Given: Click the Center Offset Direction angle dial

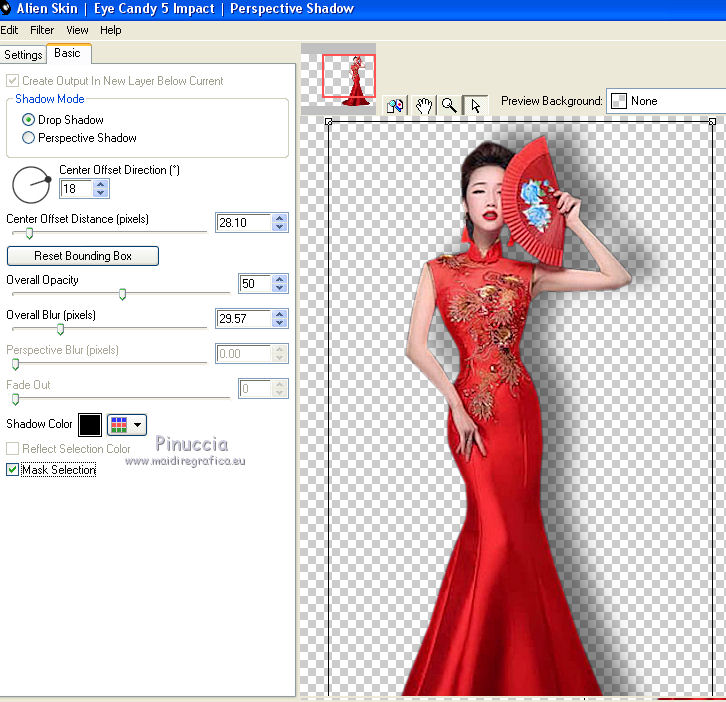Looking at the screenshot, I should pos(31,185).
